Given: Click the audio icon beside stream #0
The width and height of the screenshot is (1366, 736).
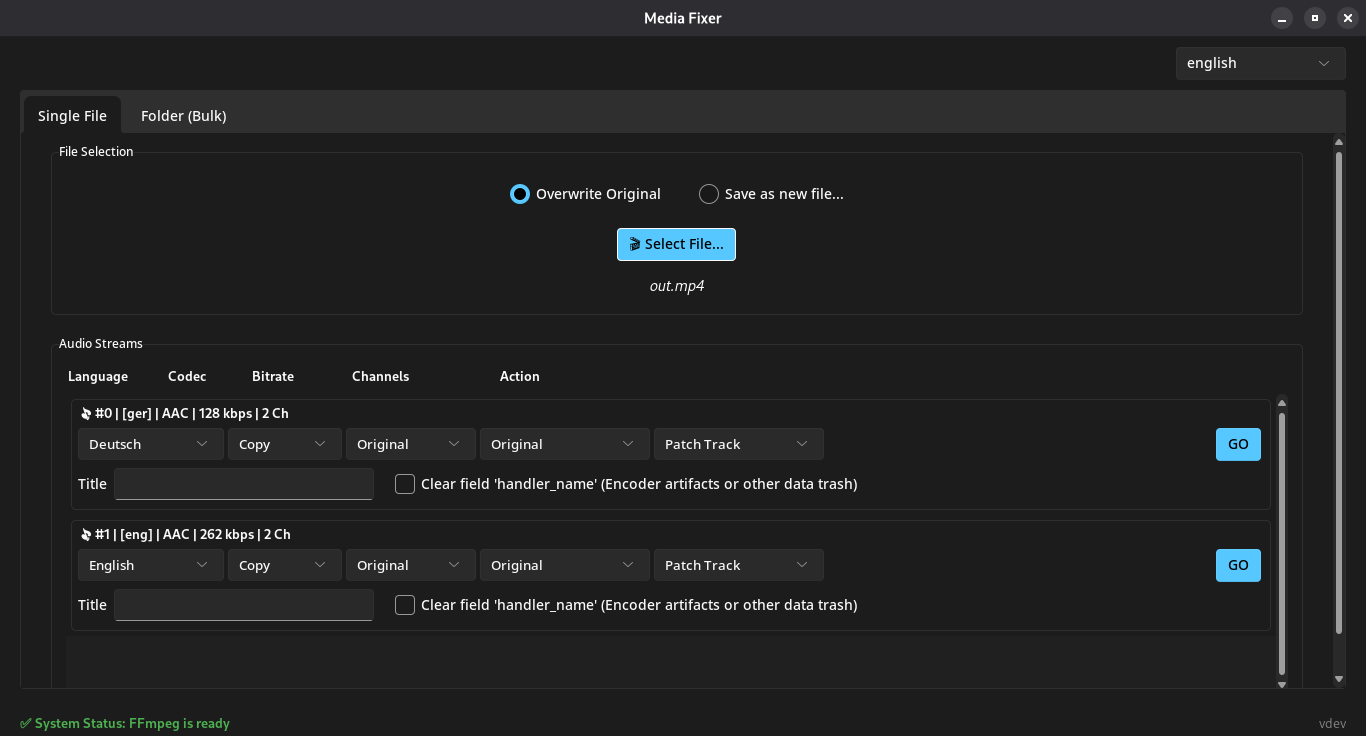Looking at the screenshot, I should tap(86, 413).
